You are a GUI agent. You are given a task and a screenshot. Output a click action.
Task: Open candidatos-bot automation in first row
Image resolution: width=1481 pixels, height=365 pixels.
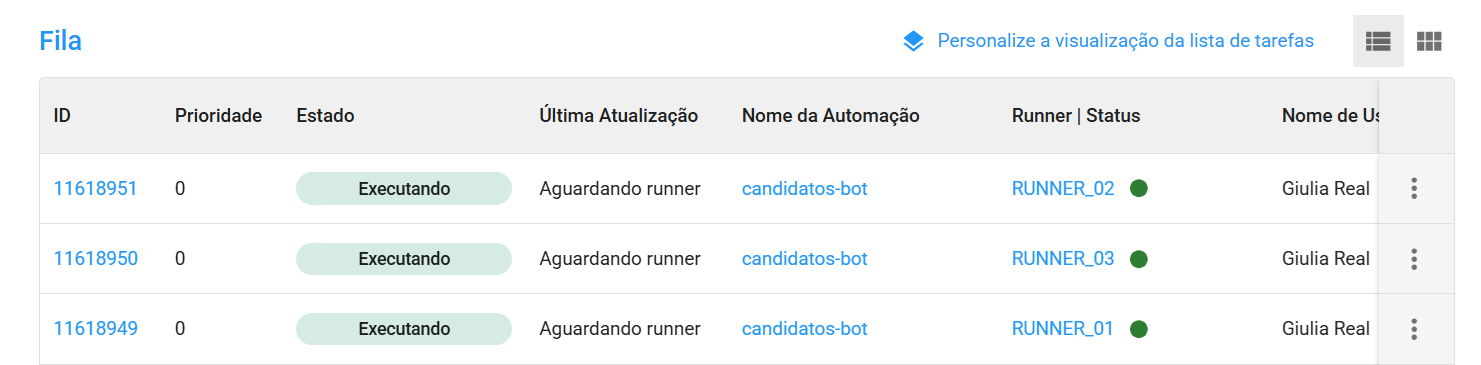point(804,188)
